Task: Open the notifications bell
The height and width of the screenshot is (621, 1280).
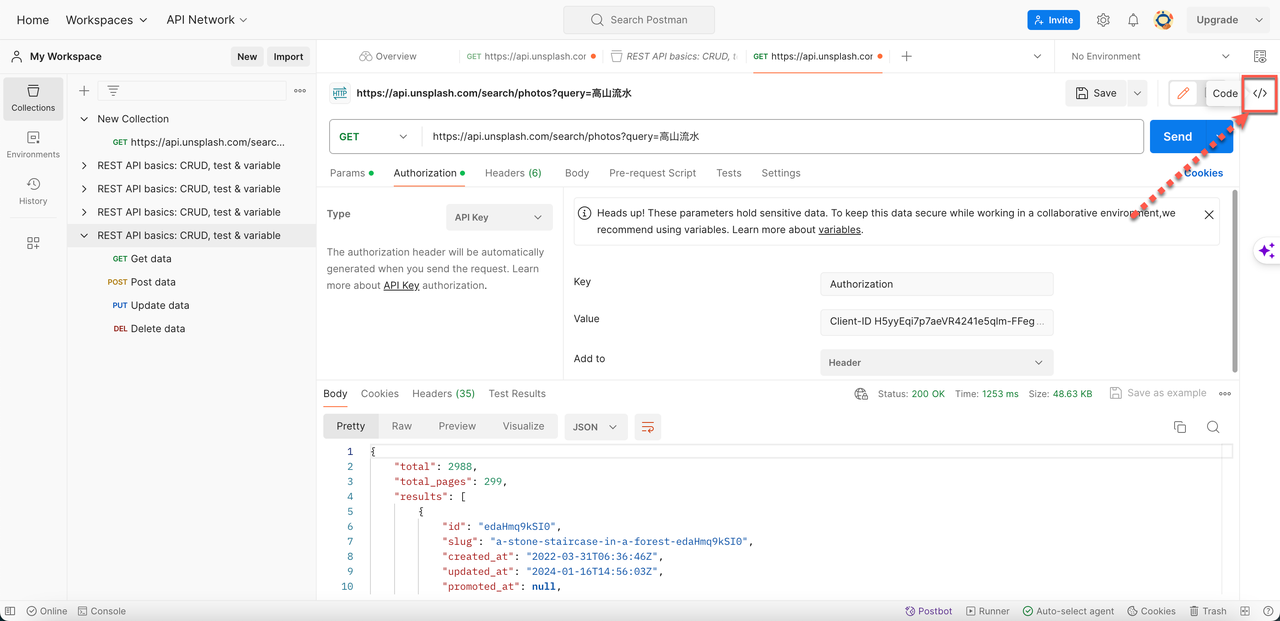Action: [x=1133, y=20]
